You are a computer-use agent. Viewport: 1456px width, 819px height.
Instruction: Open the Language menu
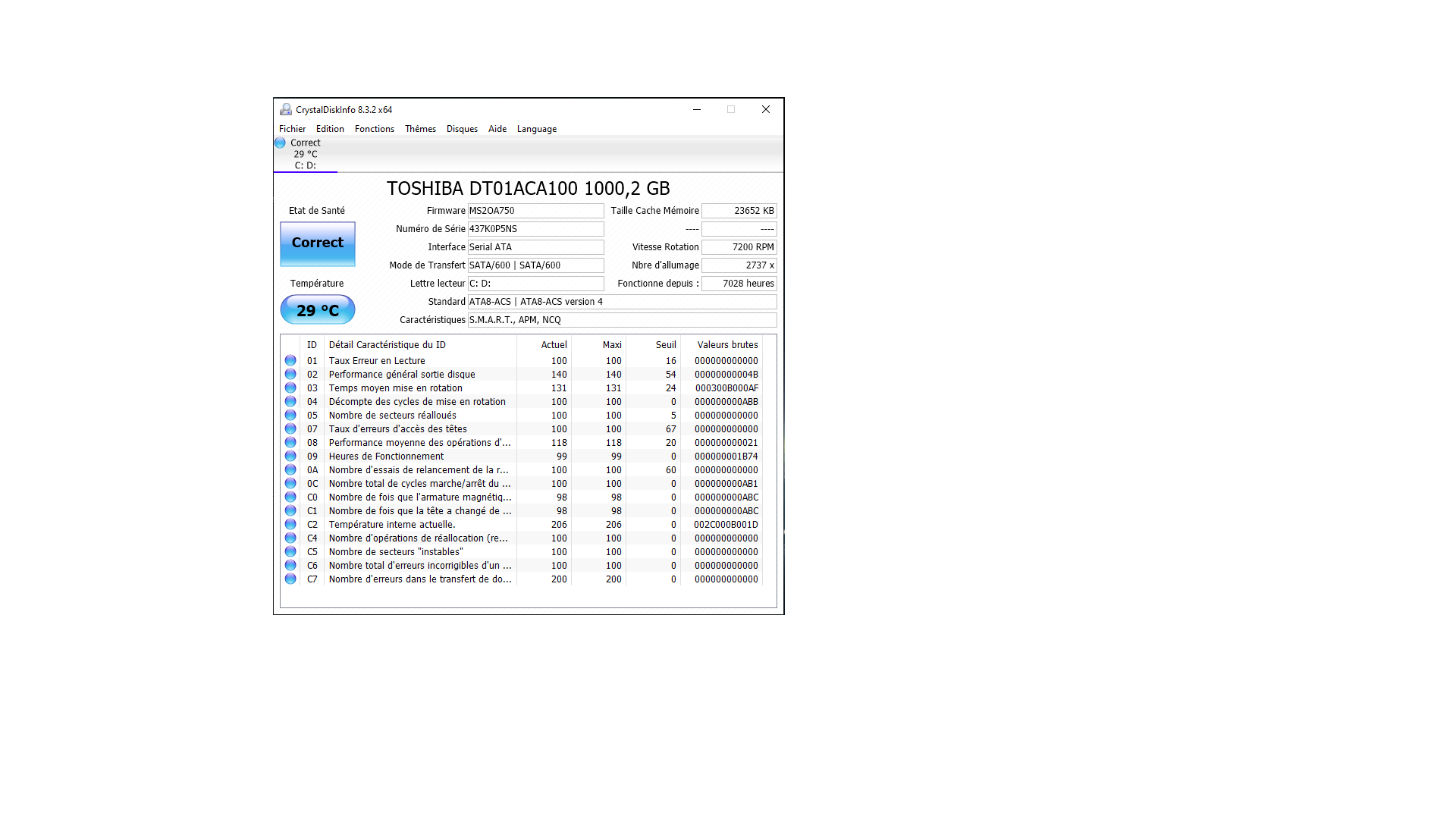point(536,129)
